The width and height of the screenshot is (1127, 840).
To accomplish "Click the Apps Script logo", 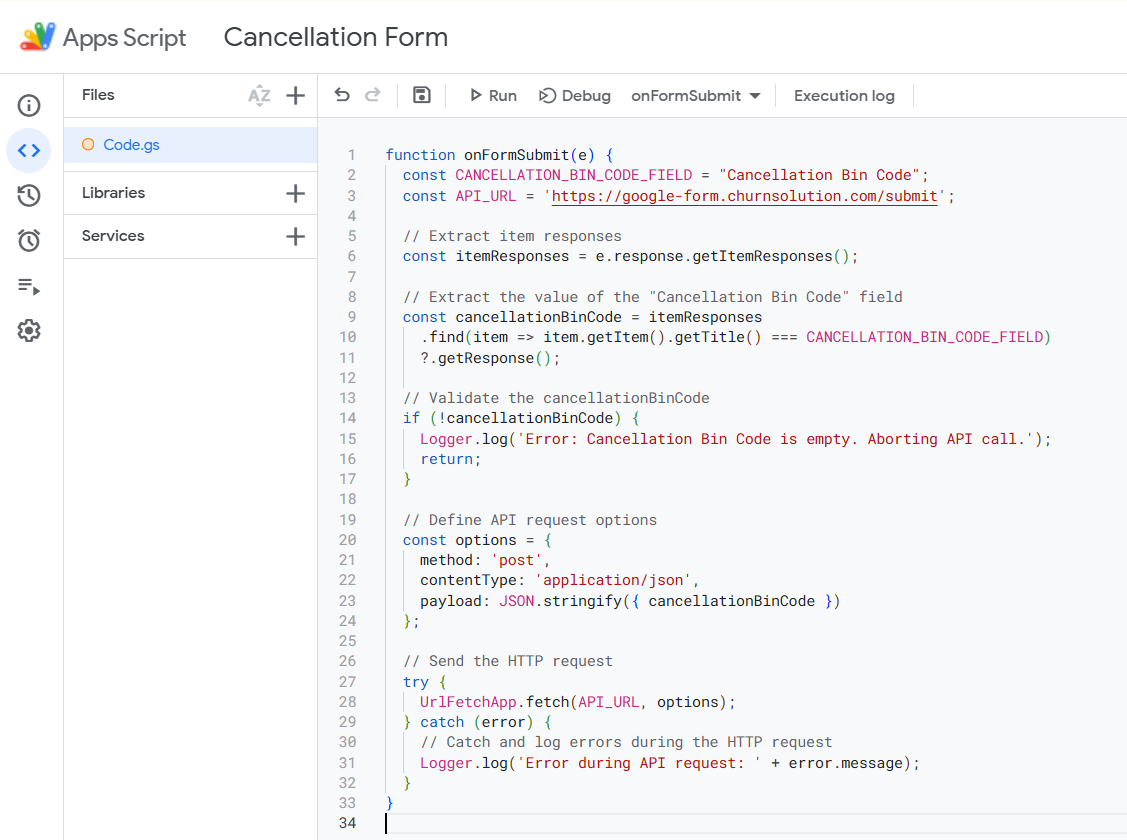I will point(37,37).
